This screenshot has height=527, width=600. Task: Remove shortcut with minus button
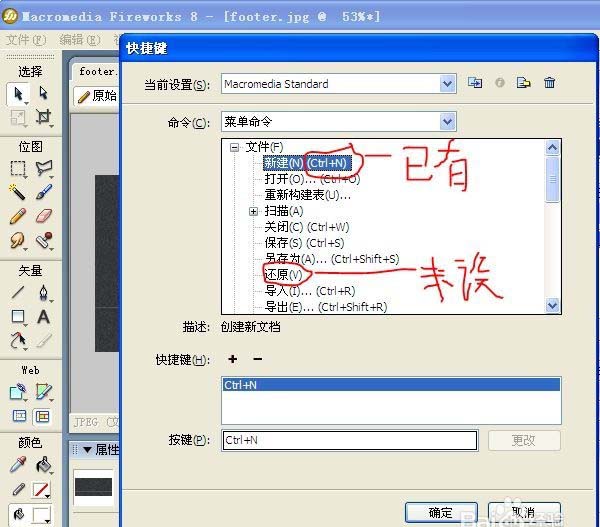(258, 359)
